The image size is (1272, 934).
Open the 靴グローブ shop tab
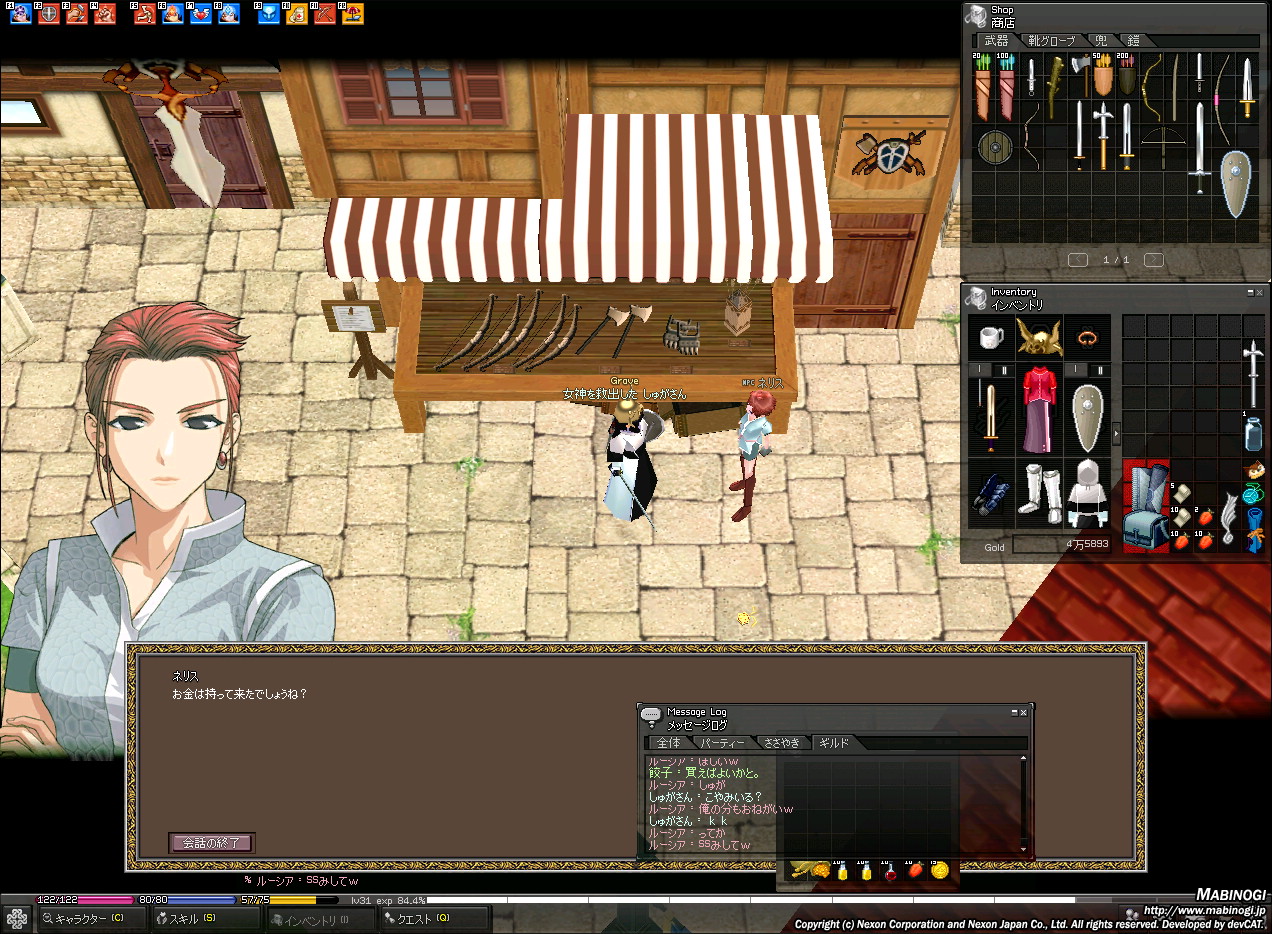click(1052, 41)
